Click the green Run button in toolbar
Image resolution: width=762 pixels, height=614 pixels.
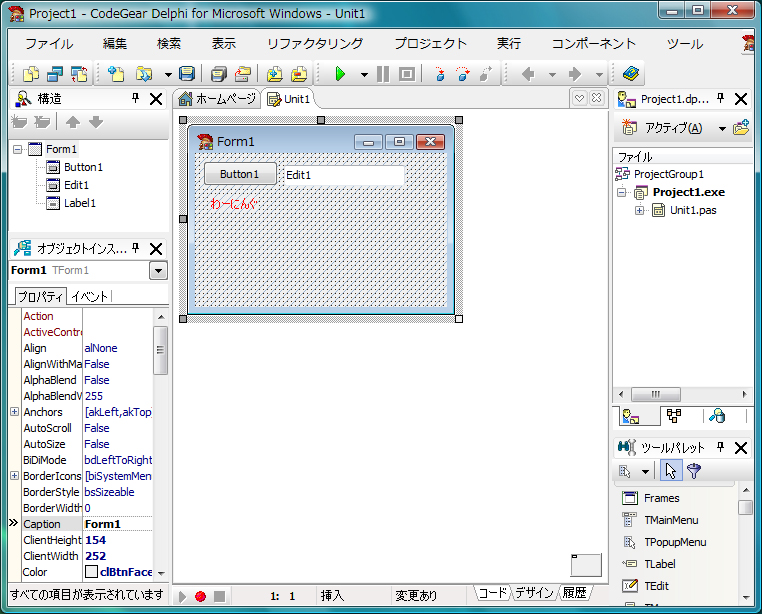click(x=340, y=74)
